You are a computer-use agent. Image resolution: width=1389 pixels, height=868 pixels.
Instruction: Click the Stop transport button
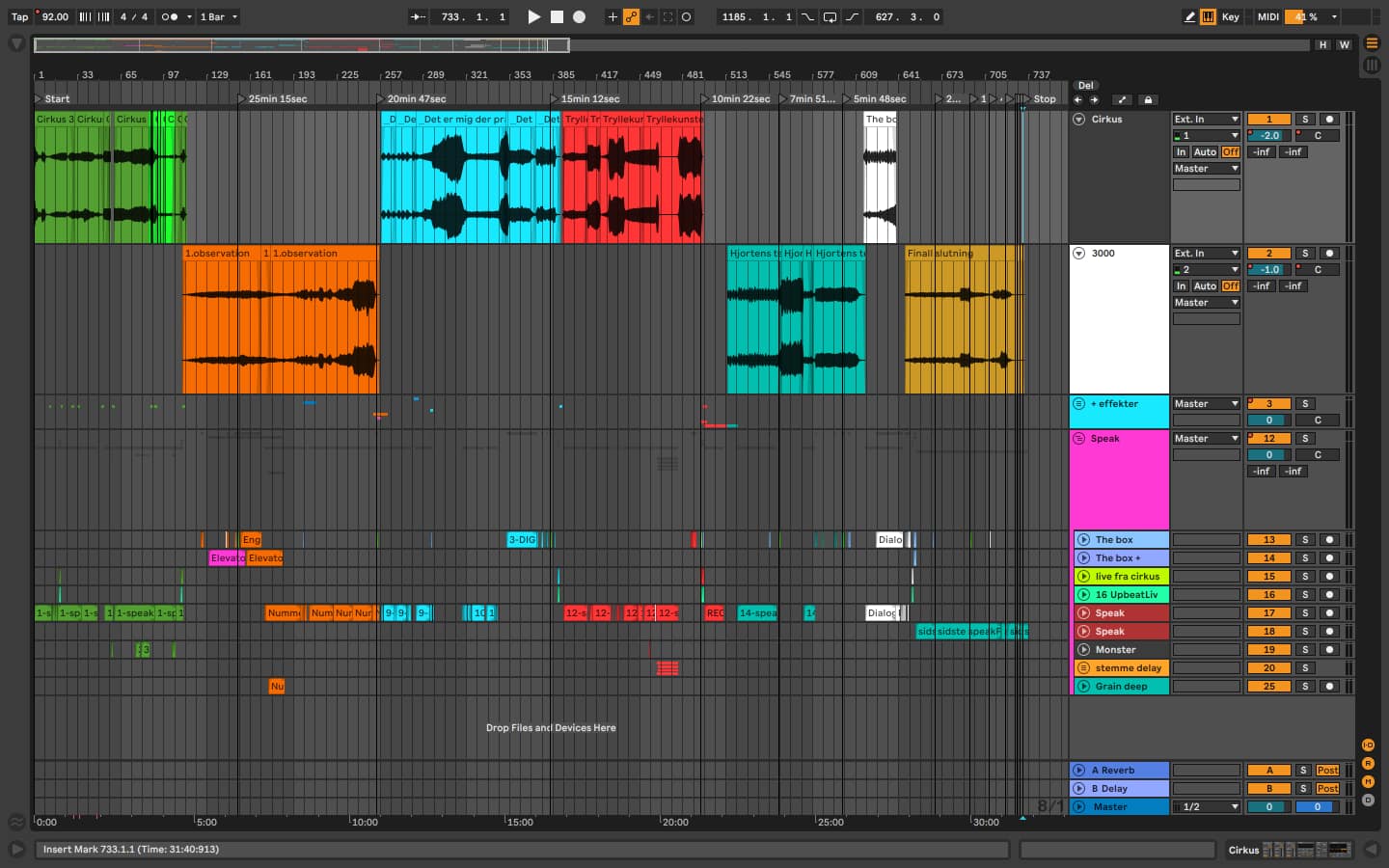click(557, 16)
